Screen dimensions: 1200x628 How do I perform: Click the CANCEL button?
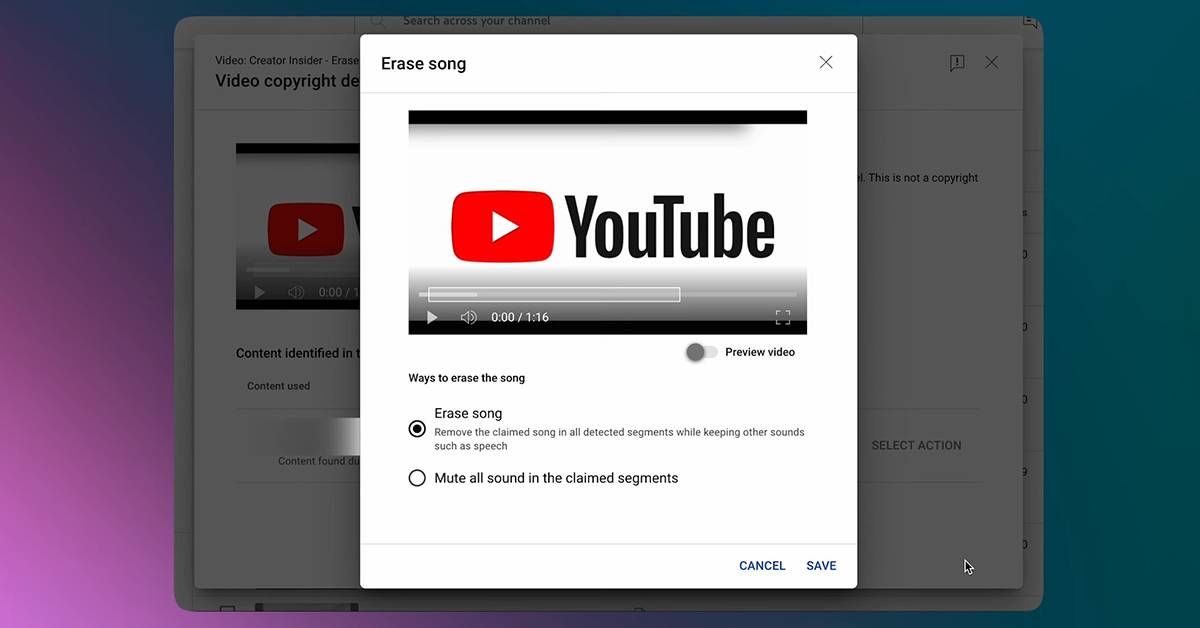point(762,566)
